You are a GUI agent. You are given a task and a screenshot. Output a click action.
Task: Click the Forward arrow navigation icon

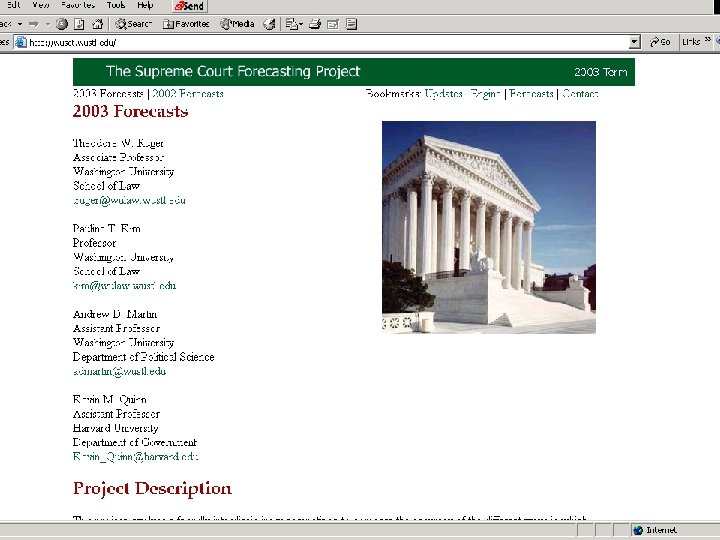point(34,24)
